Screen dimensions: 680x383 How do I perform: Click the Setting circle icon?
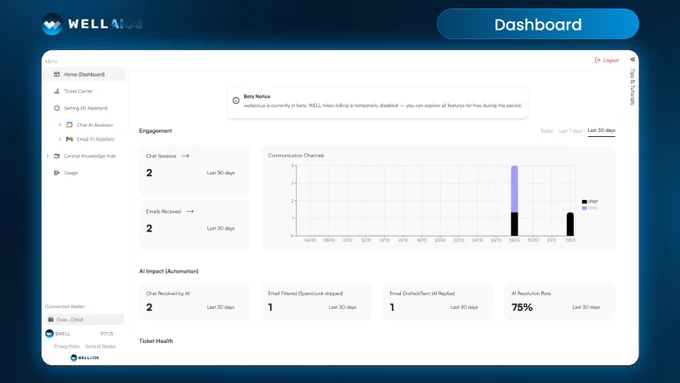(57, 108)
